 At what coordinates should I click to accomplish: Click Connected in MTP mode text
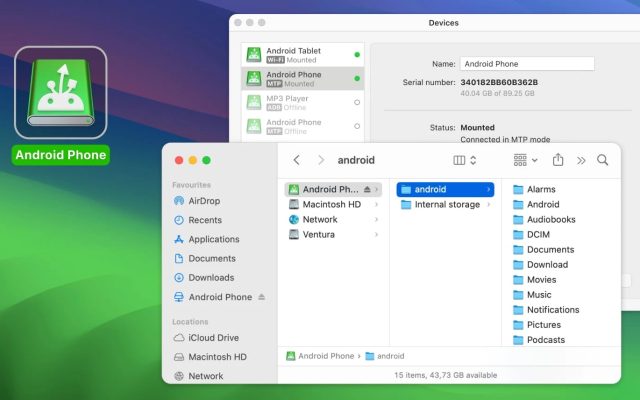click(505, 139)
